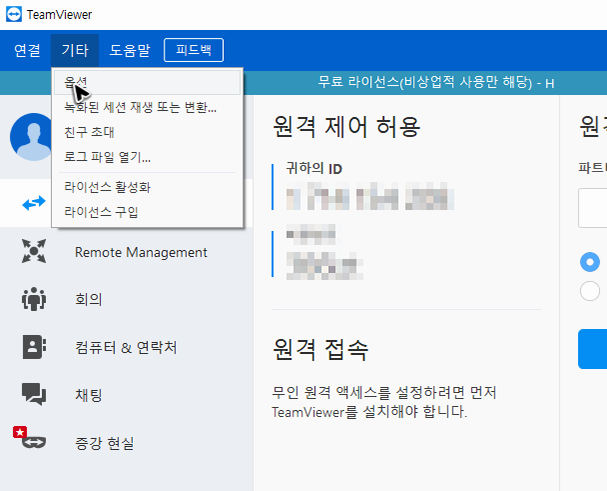Click the 피드백 button
607x491 pixels.
194,50
